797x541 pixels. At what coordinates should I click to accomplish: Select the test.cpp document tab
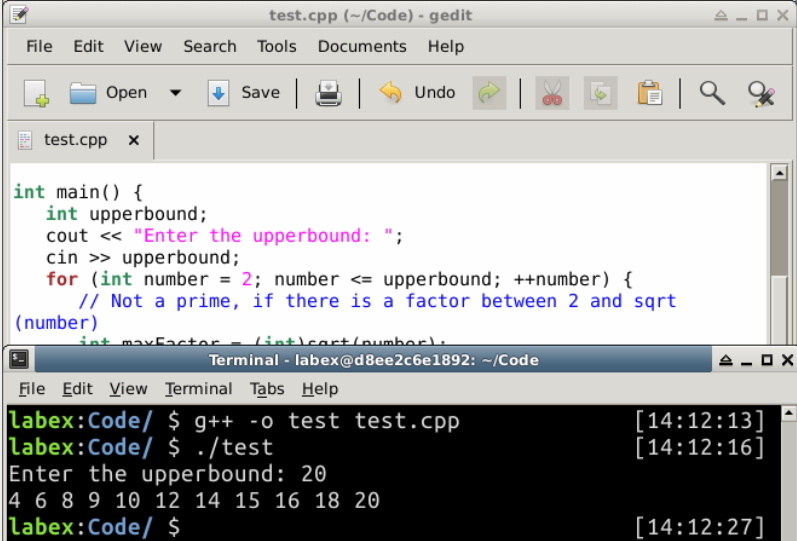click(74, 140)
